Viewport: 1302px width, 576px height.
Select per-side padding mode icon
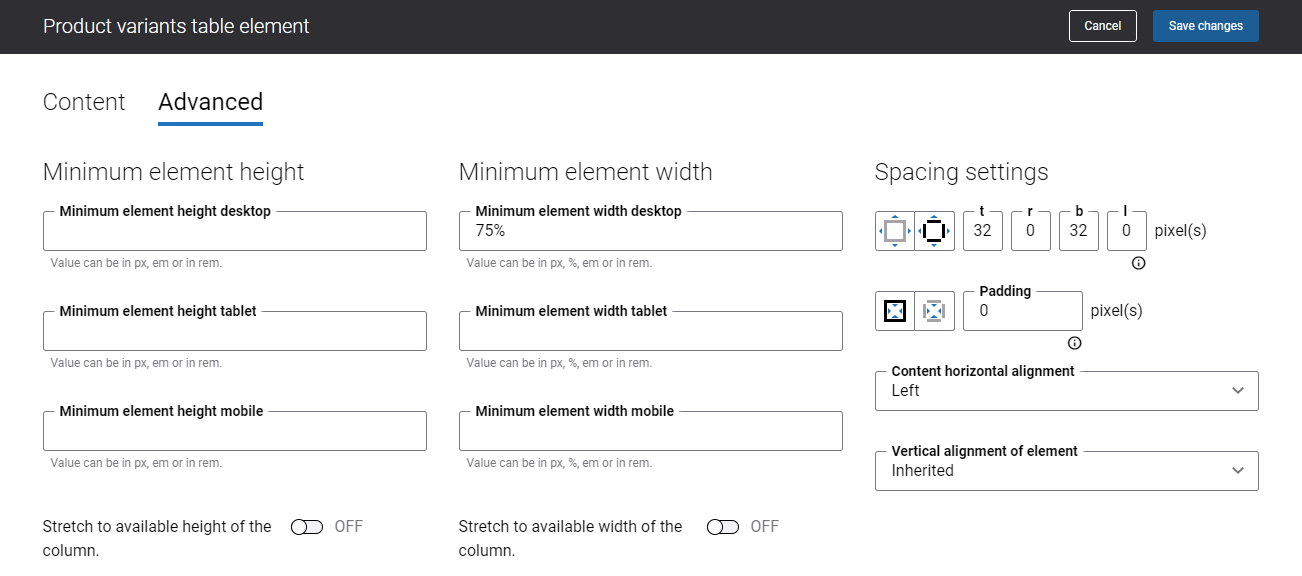point(934,311)
